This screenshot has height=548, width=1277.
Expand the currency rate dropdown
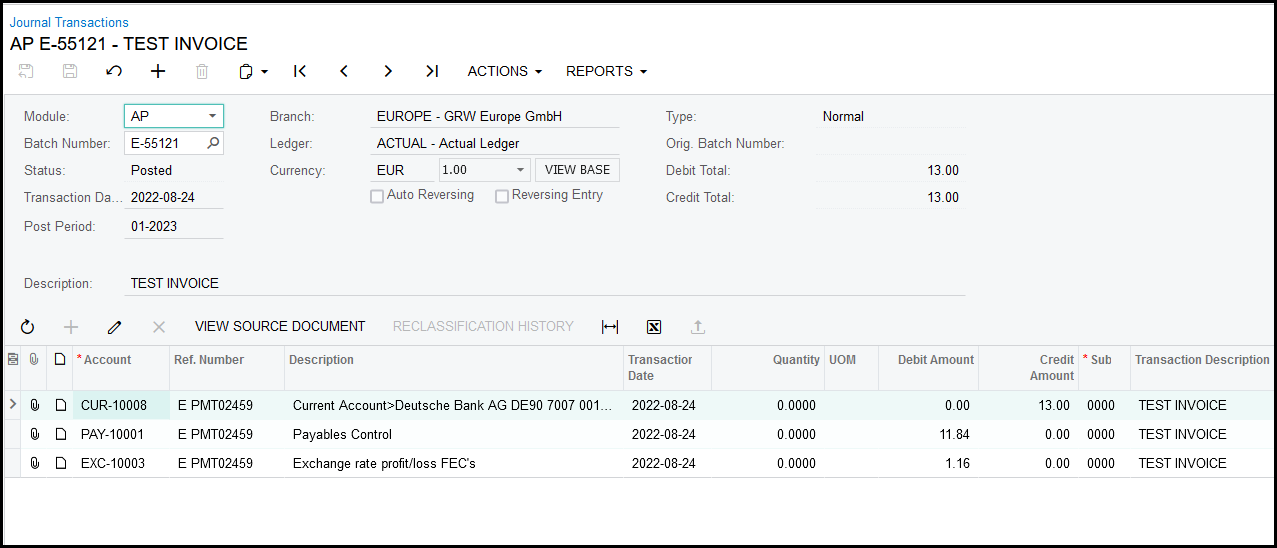click(520, 171)
